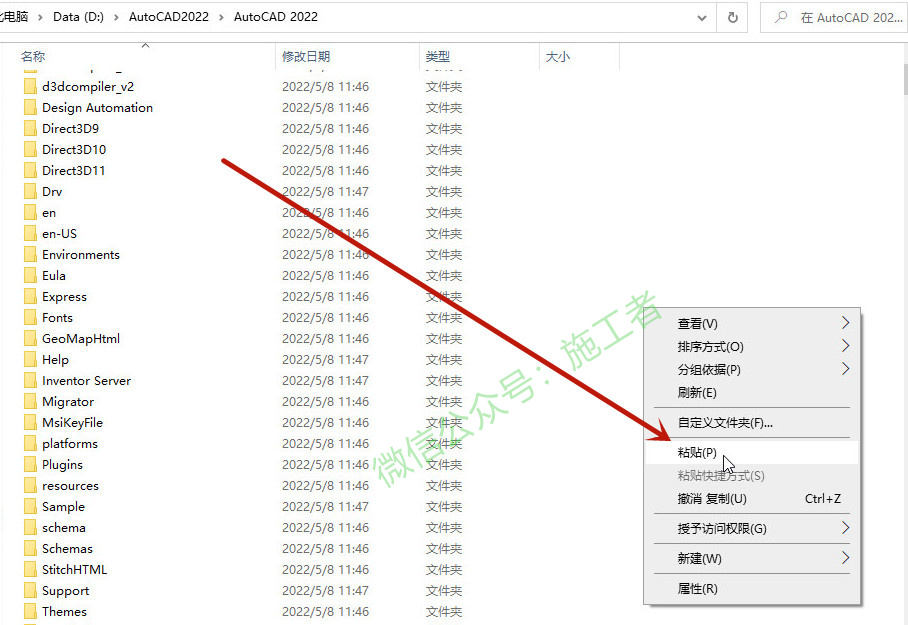908x625 pixels.
Task: Click the d3dcompiler_v2 folder icon
Action: point(31,87)
